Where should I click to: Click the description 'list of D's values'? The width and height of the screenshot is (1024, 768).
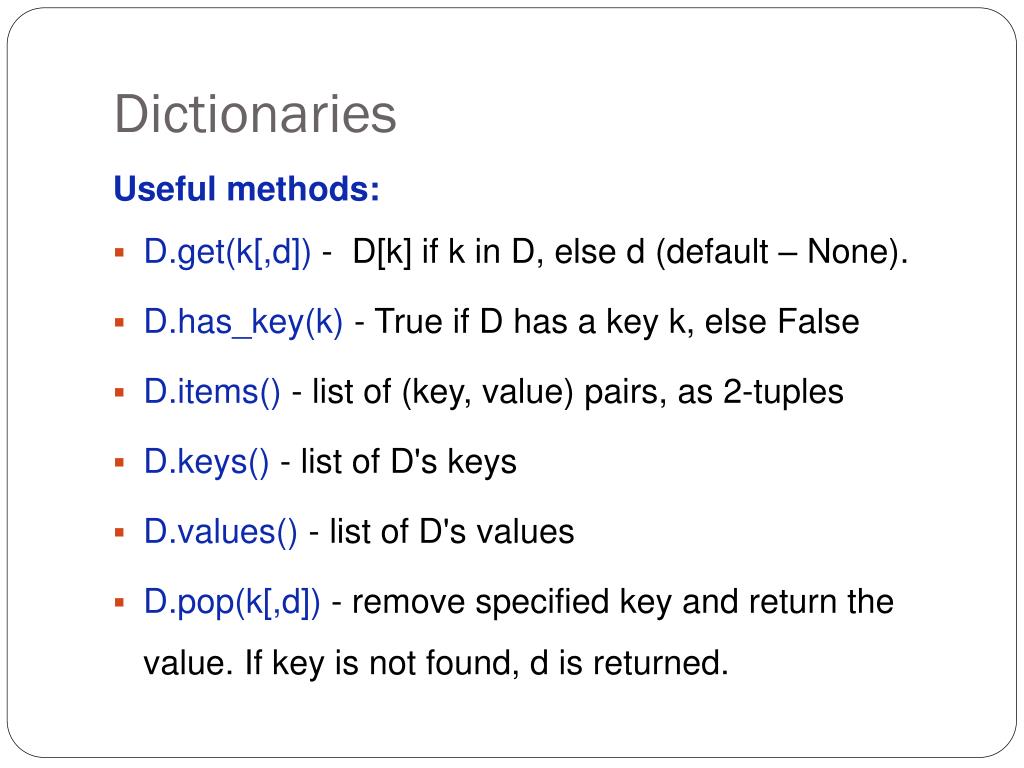(x=452, y=532)
